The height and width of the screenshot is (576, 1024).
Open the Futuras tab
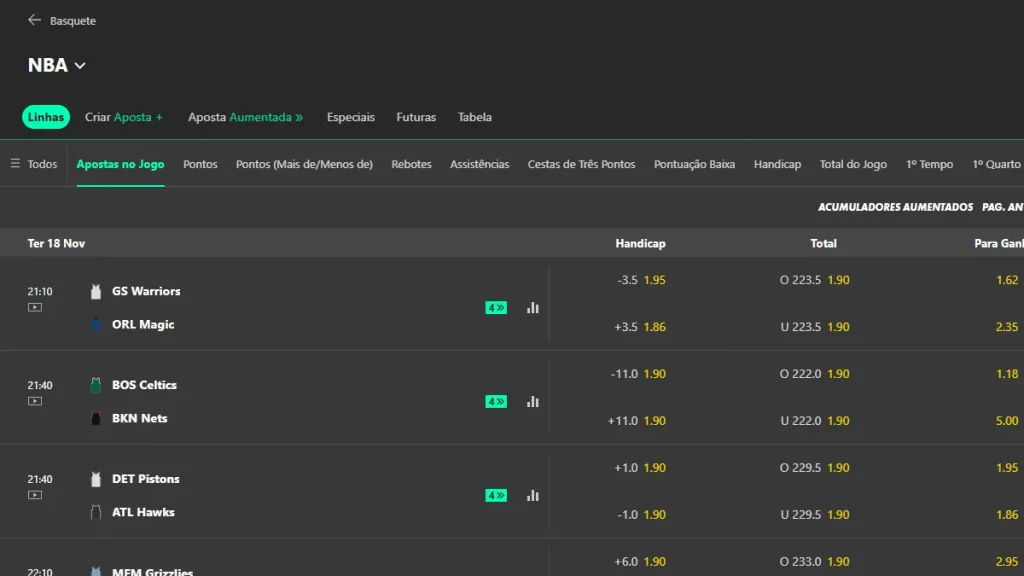416,117
